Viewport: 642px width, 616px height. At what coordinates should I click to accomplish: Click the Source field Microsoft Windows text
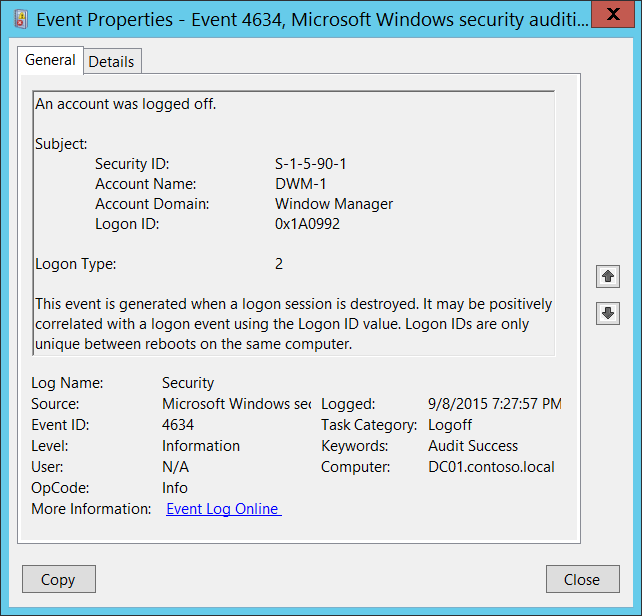point(235,404)
